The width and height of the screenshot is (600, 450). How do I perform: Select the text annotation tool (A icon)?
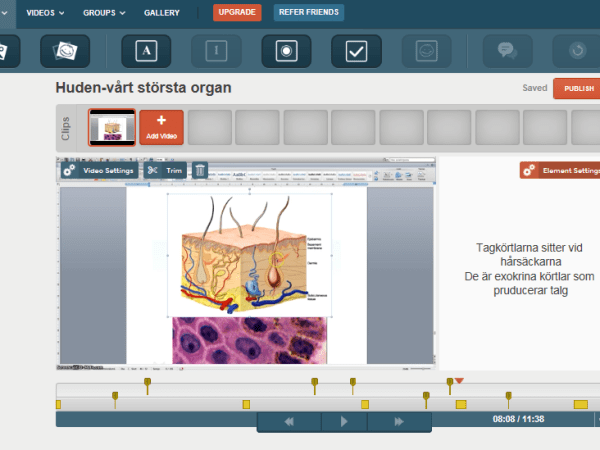pos(146,51)
